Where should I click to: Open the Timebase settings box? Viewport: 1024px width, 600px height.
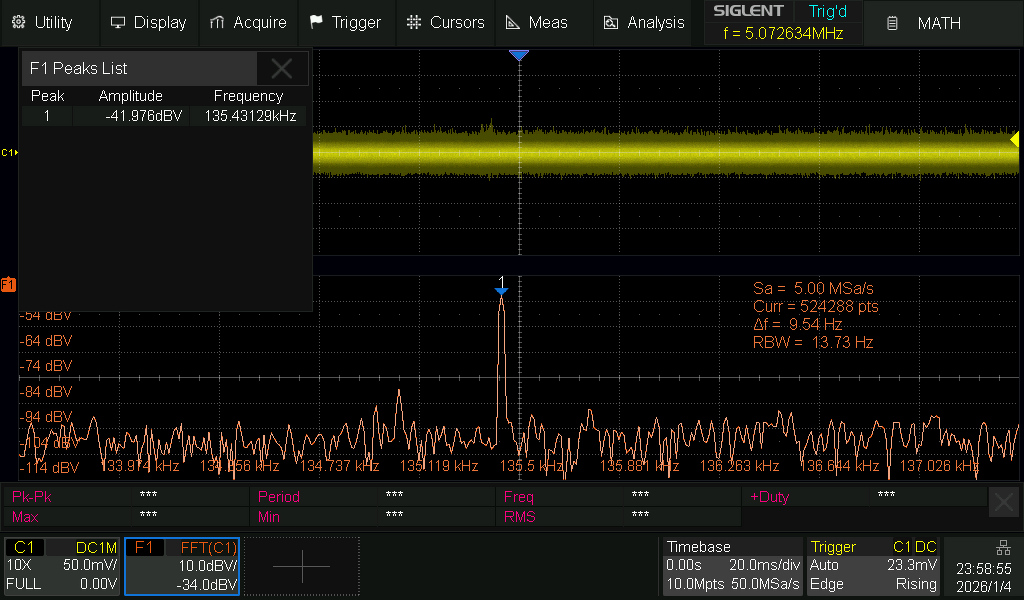(732, 566)
